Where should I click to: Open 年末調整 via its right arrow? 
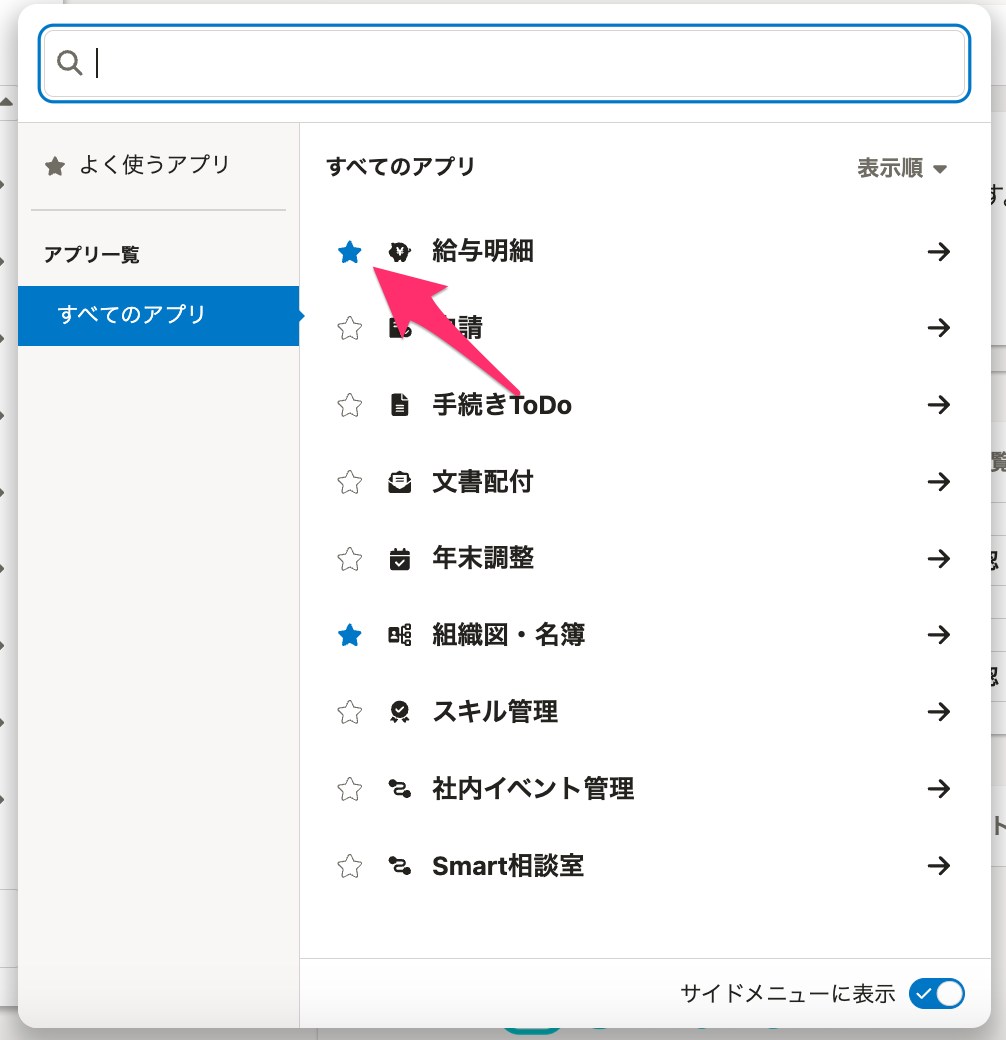[x=938, y=559]
